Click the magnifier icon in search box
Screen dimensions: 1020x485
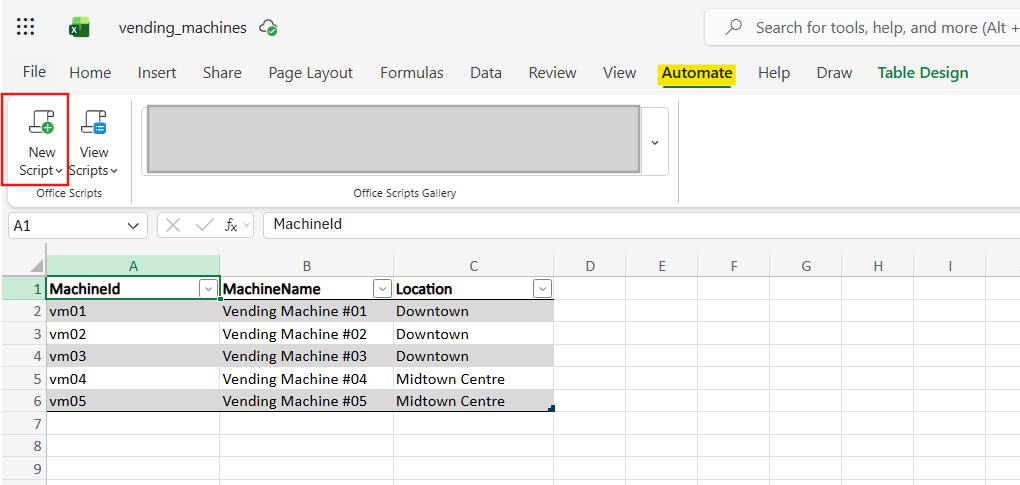[x=734, y=27]
